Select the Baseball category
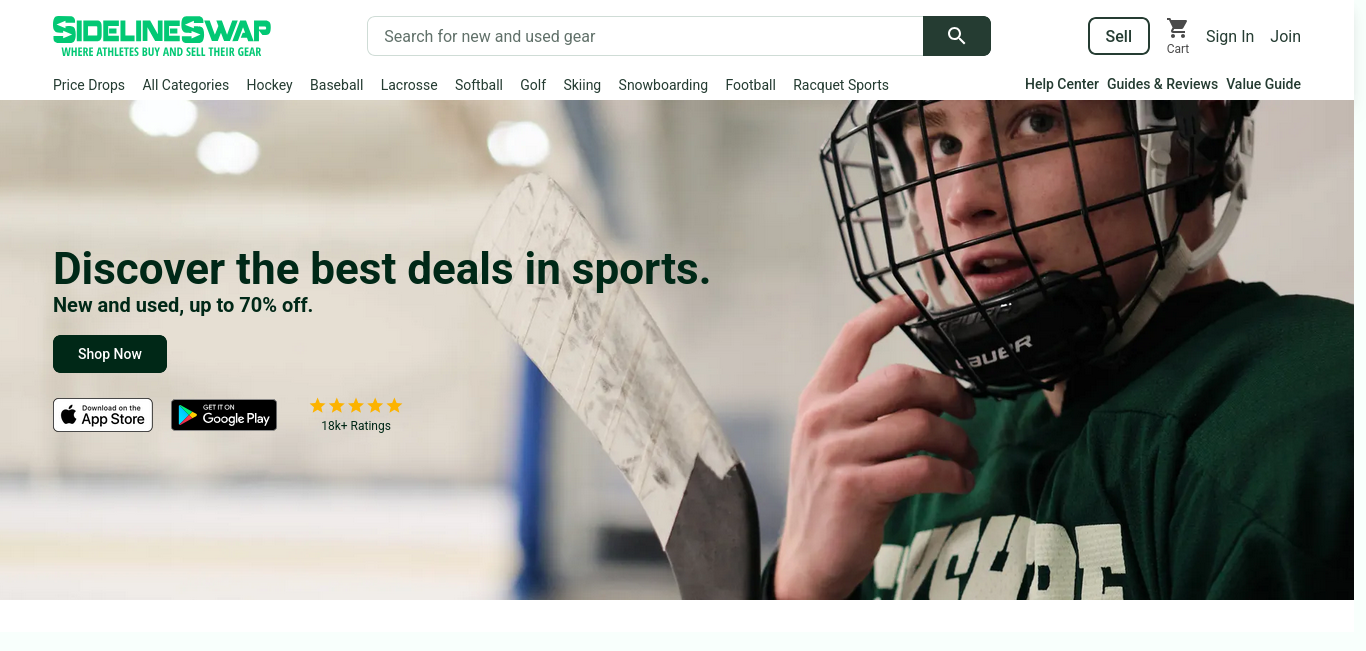Screen dimensions: 1366x651 point(336,85)
